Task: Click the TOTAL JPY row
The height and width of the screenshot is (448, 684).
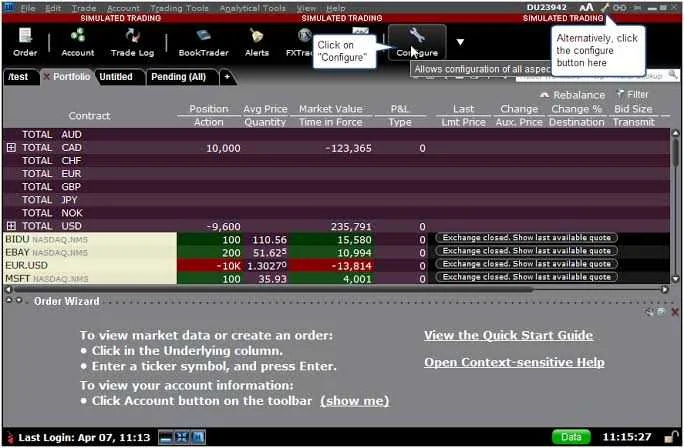Action: point(336,200)
